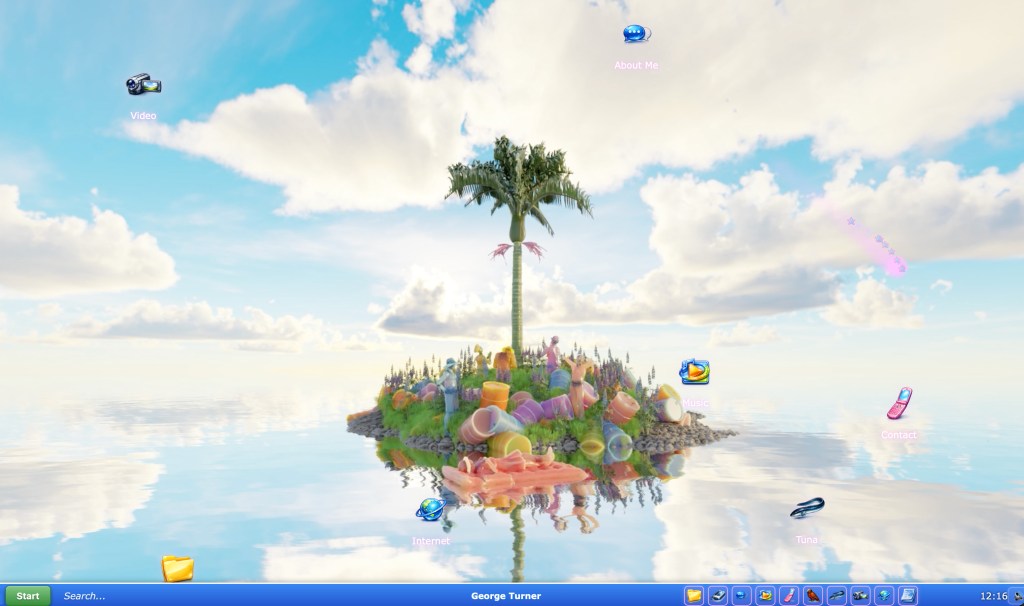
Task: Open the Contact pink phone icon
Action: (x=898, y=403)
